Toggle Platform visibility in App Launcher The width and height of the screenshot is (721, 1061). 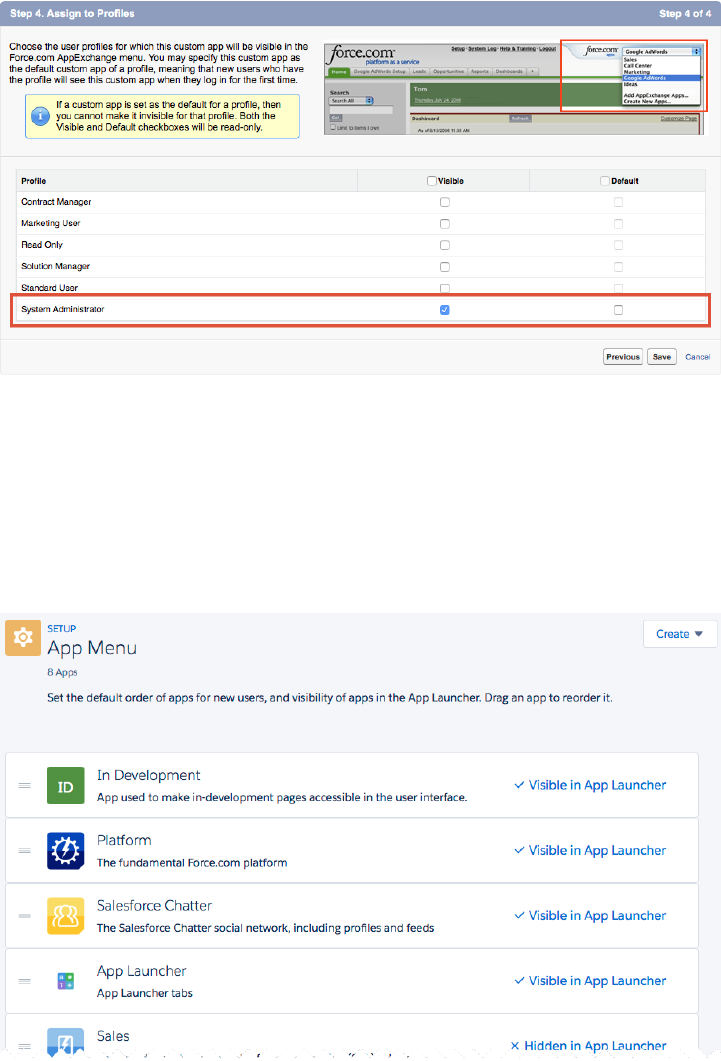(590, 851)
